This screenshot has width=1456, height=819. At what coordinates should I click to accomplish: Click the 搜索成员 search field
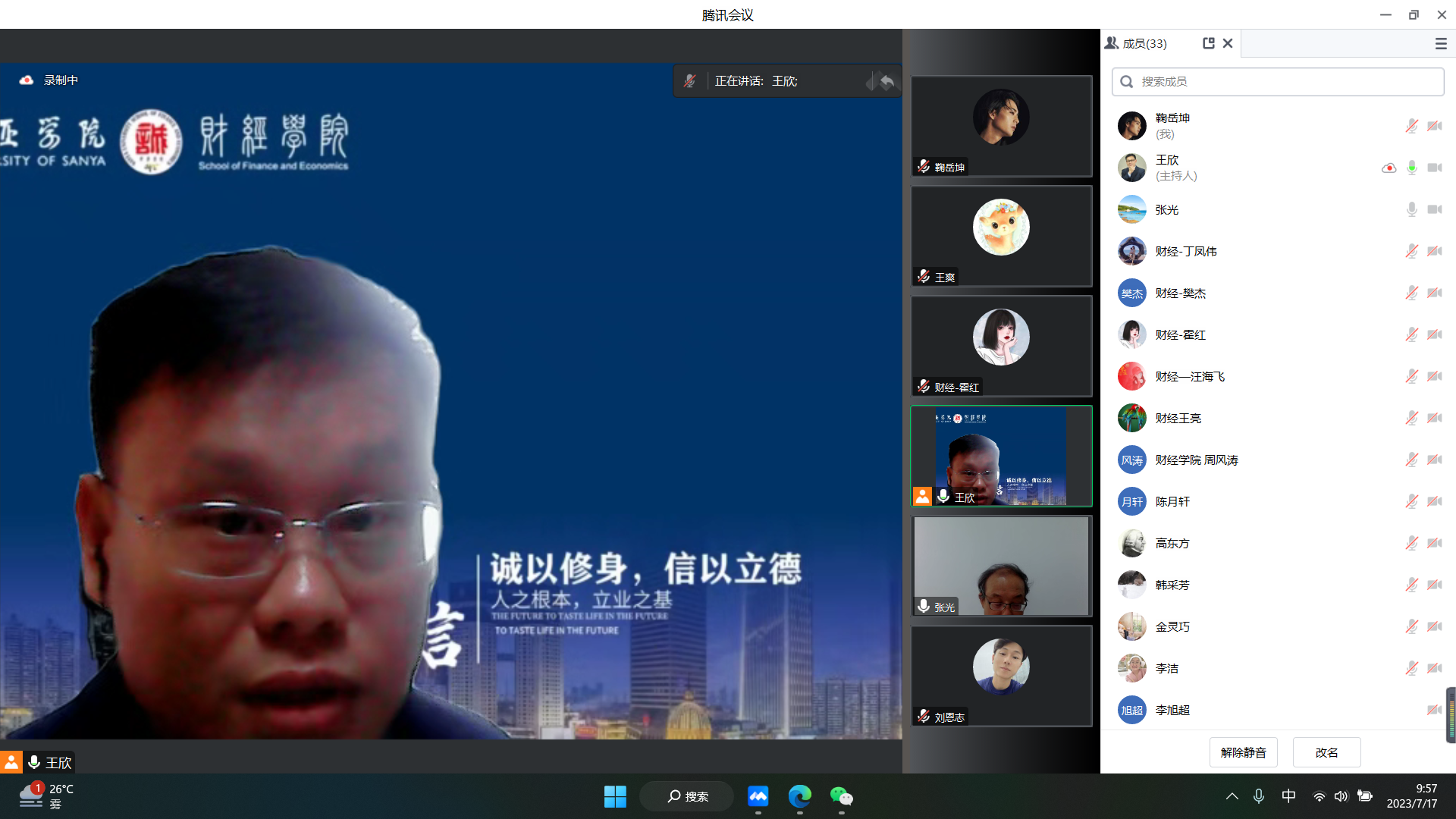[x=1278, y=82]
